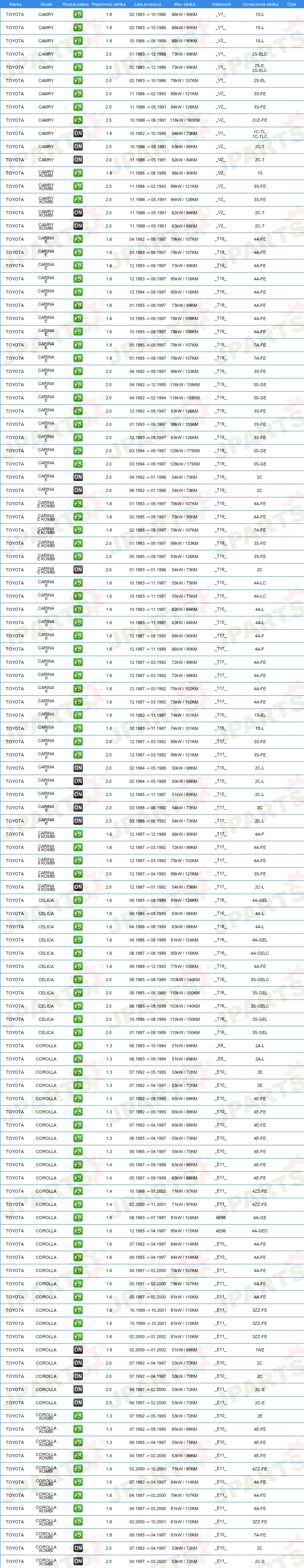Select the '2.5' engine capacity cell

[109, 120]
